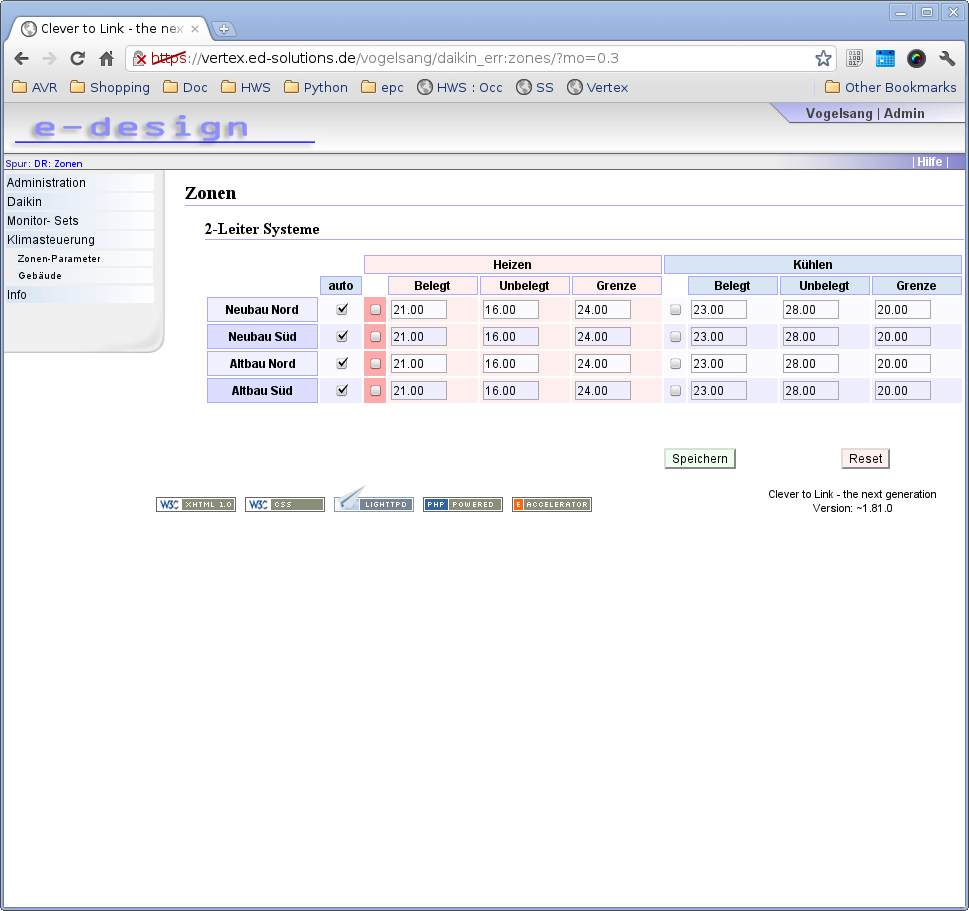Save settings with Speichern button
969x911 pixels.
click(700, 459)
